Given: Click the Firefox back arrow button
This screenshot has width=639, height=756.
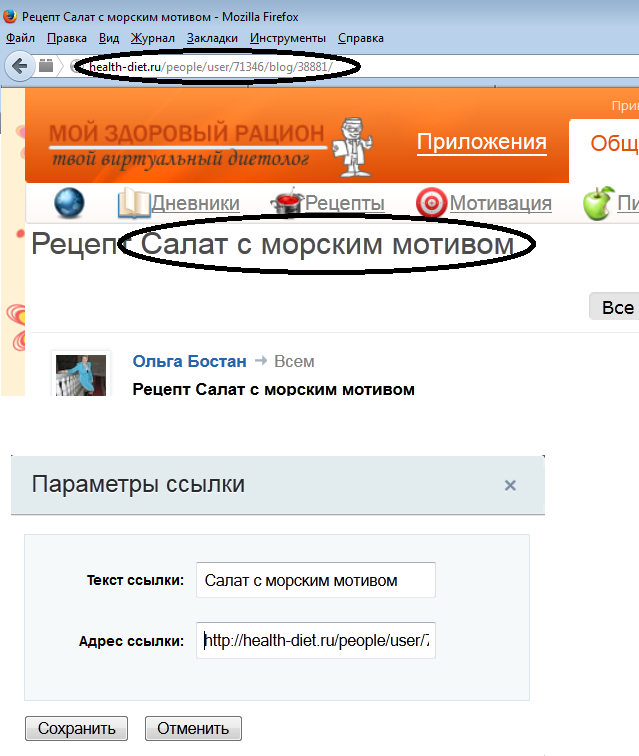Looking at the screenshot, I should [18, 66].
